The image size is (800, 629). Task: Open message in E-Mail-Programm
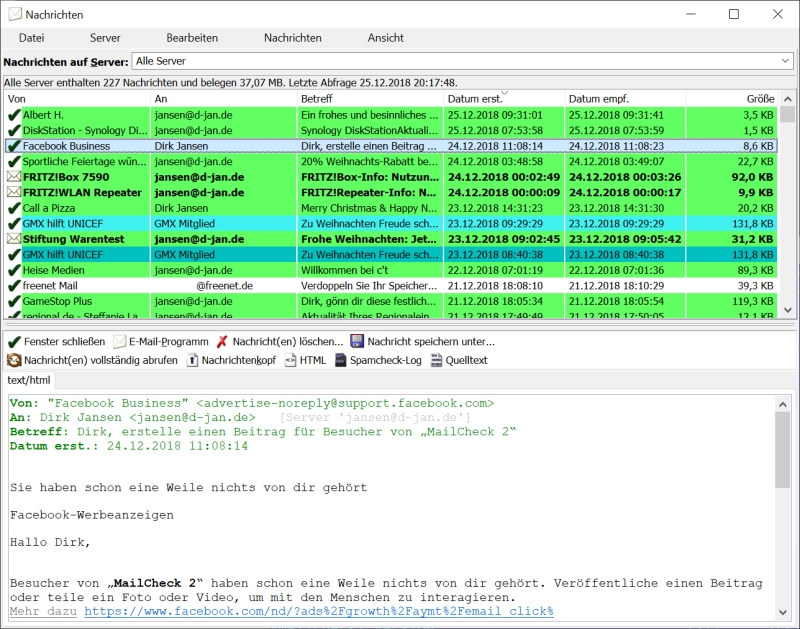(120, 342)
